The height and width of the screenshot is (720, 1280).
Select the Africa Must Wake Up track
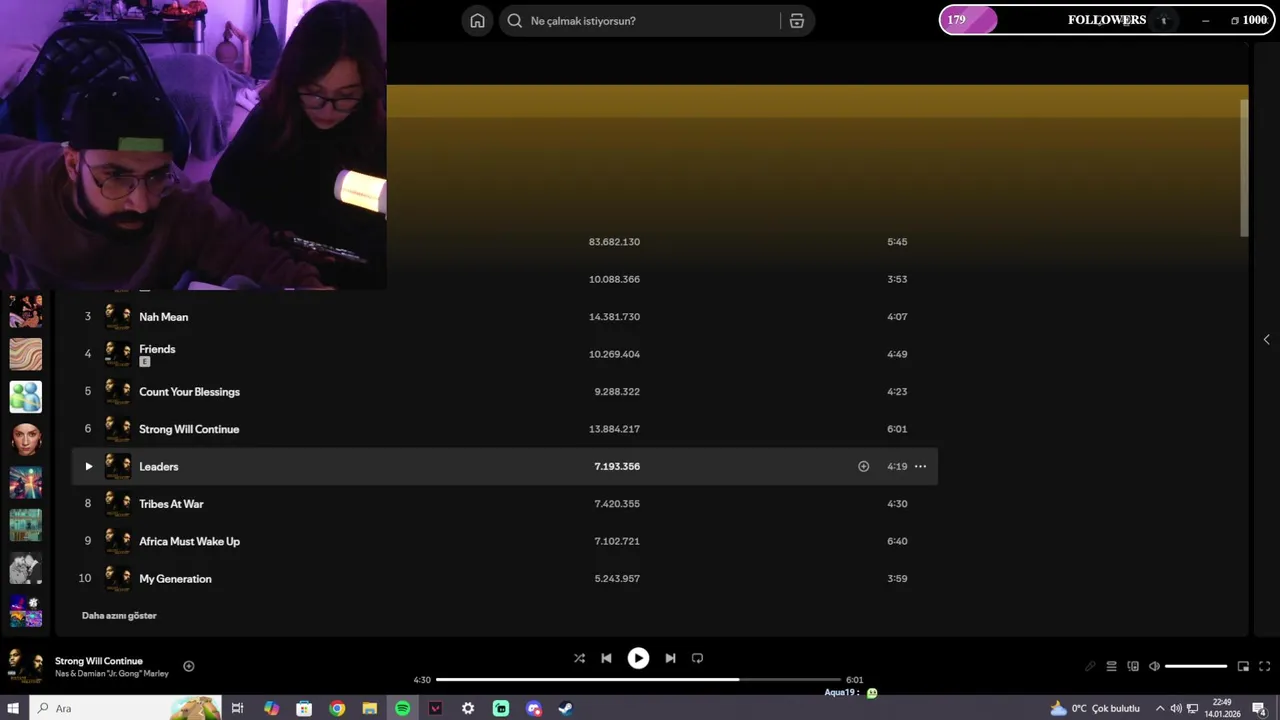tap(189, 541)
